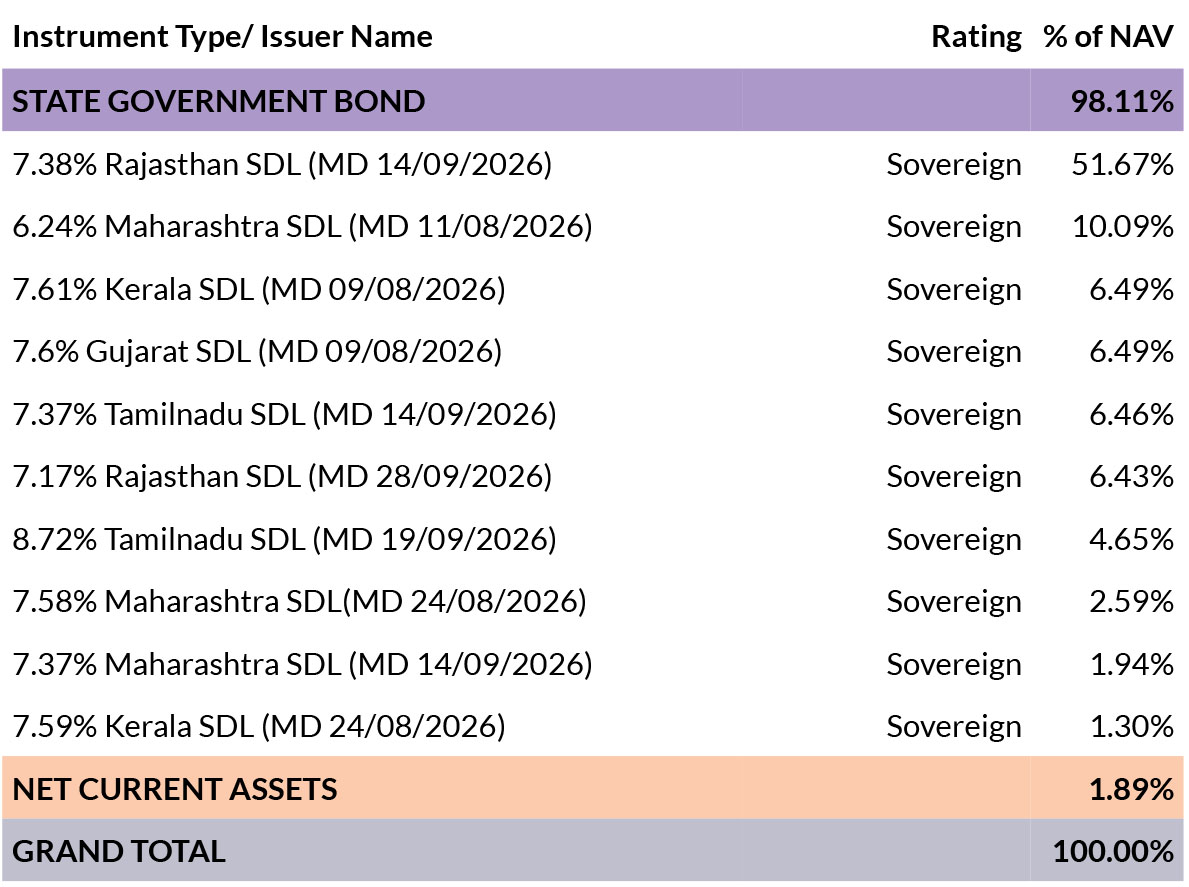Select 7.6% Gujarat SDL entry

(x=257, y=352)
